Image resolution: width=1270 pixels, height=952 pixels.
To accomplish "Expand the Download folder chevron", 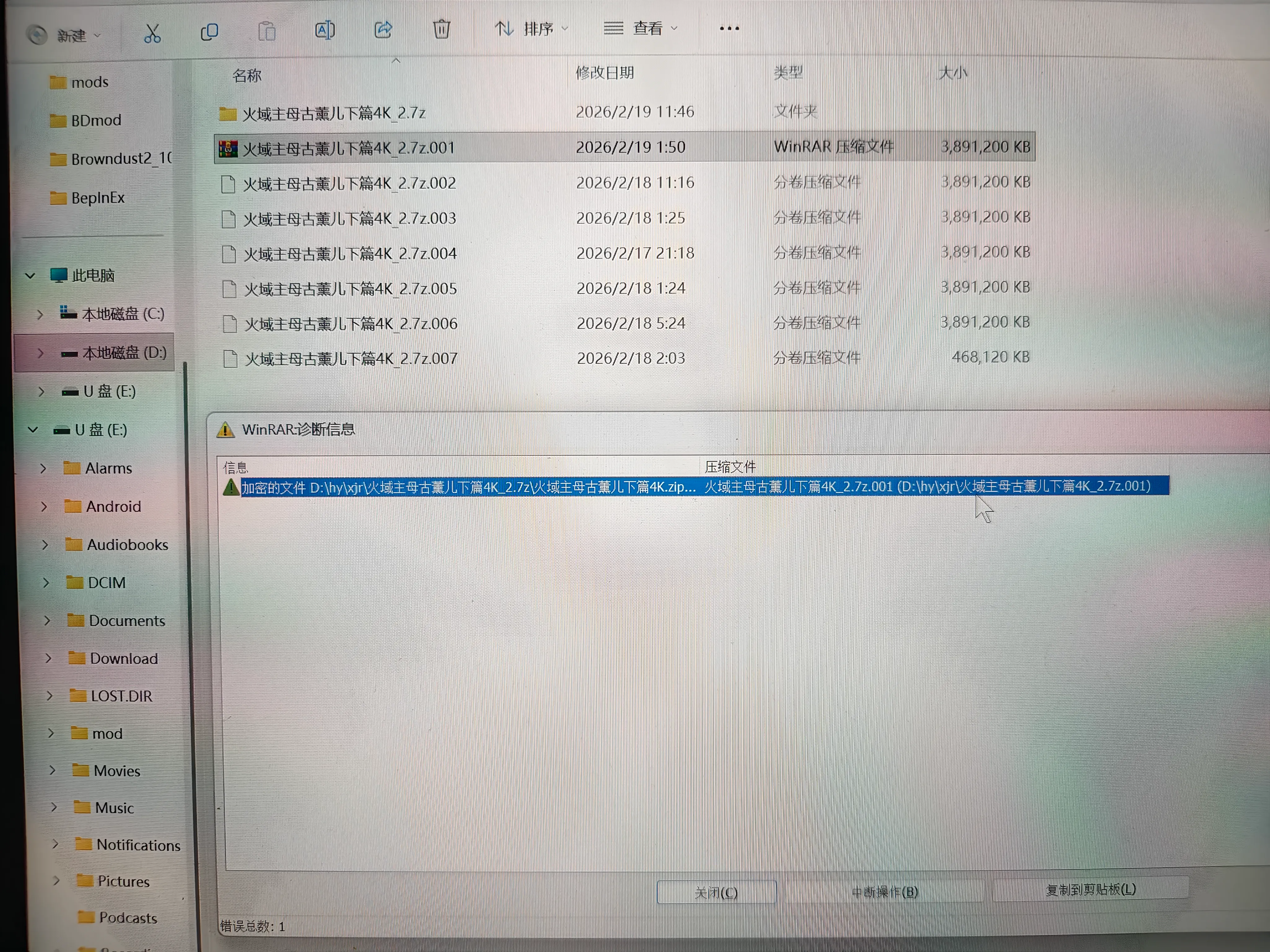I will click(48, 659).
